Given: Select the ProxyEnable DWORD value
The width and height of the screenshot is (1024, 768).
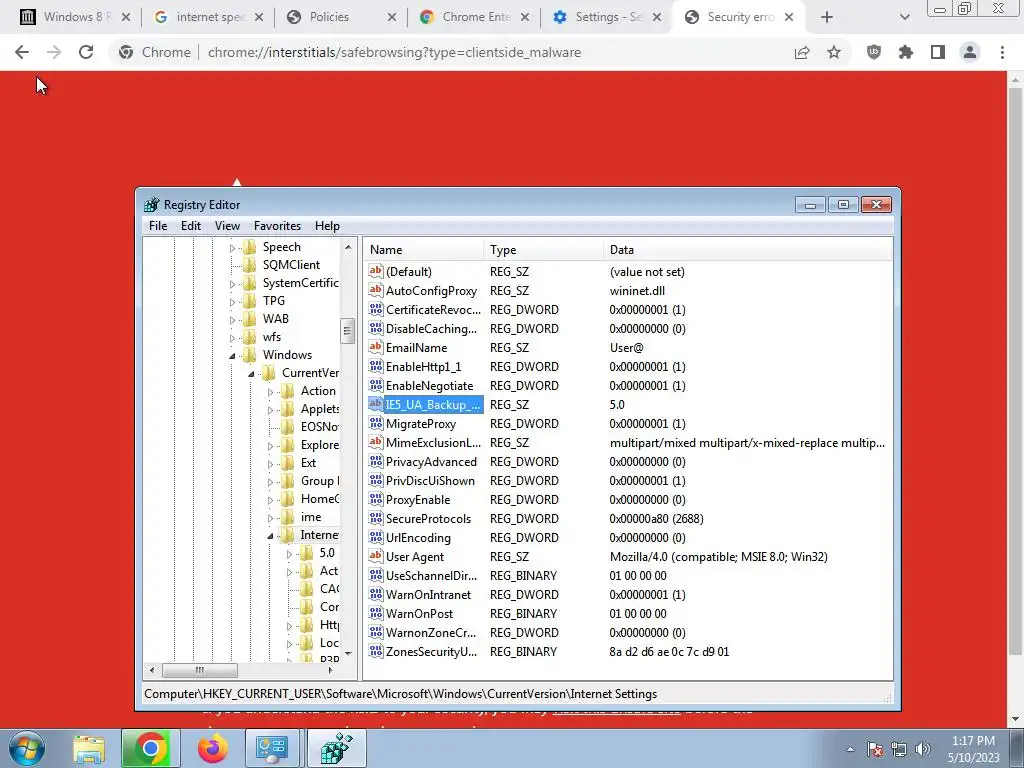Looking at the screenshot, I should point(418,500).
